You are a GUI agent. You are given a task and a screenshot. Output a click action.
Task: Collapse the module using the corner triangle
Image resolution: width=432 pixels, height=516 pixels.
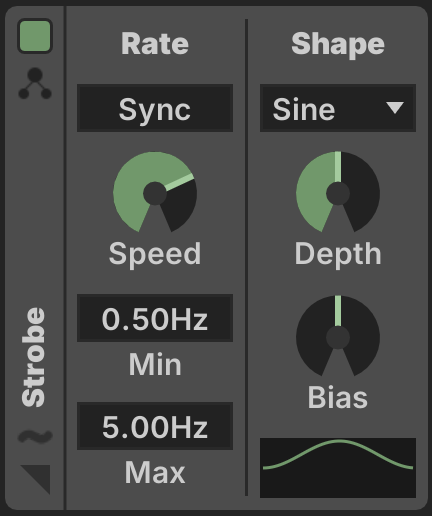(x=36, y=479)
